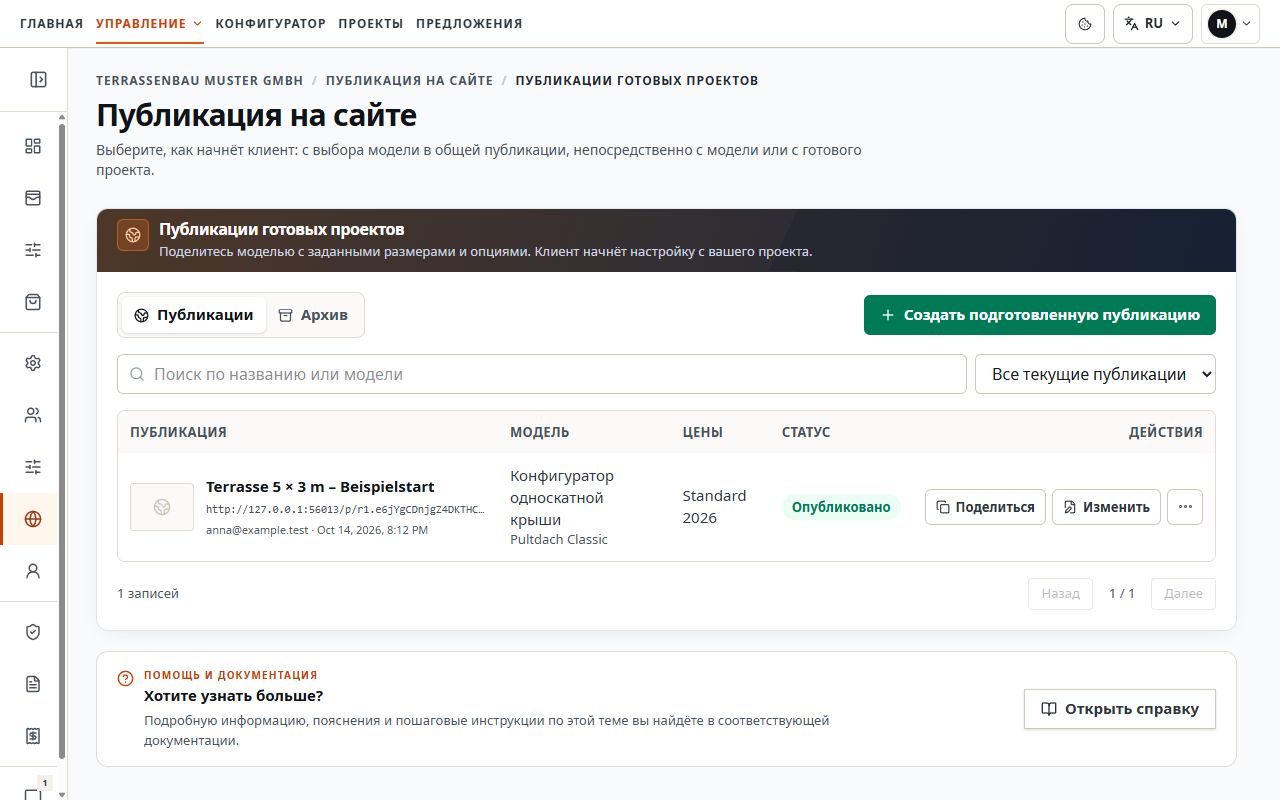Open the dollar receipt icon in sidebar
This screenshot has height=800, width=1280.
point(33,736)
